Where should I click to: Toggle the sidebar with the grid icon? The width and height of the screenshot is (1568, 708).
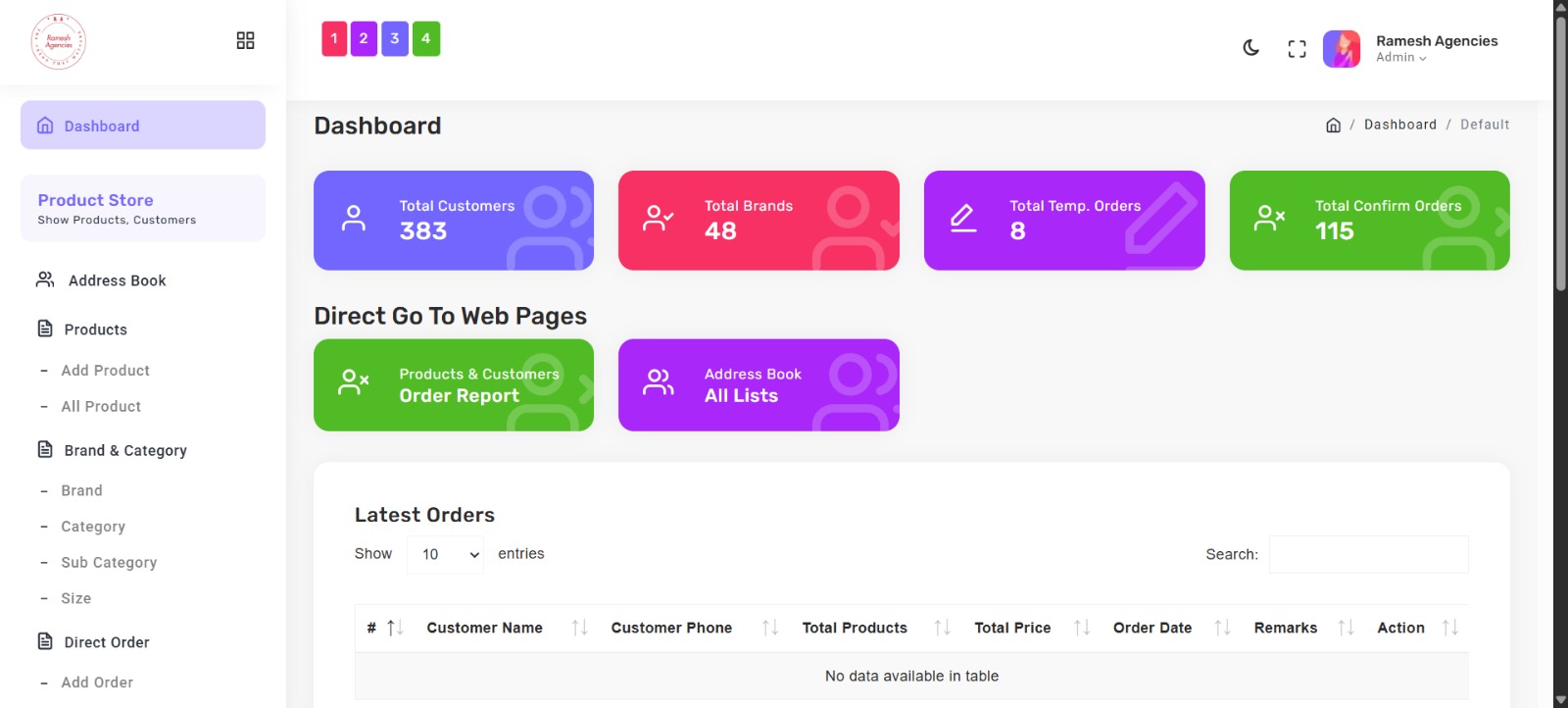245,40
